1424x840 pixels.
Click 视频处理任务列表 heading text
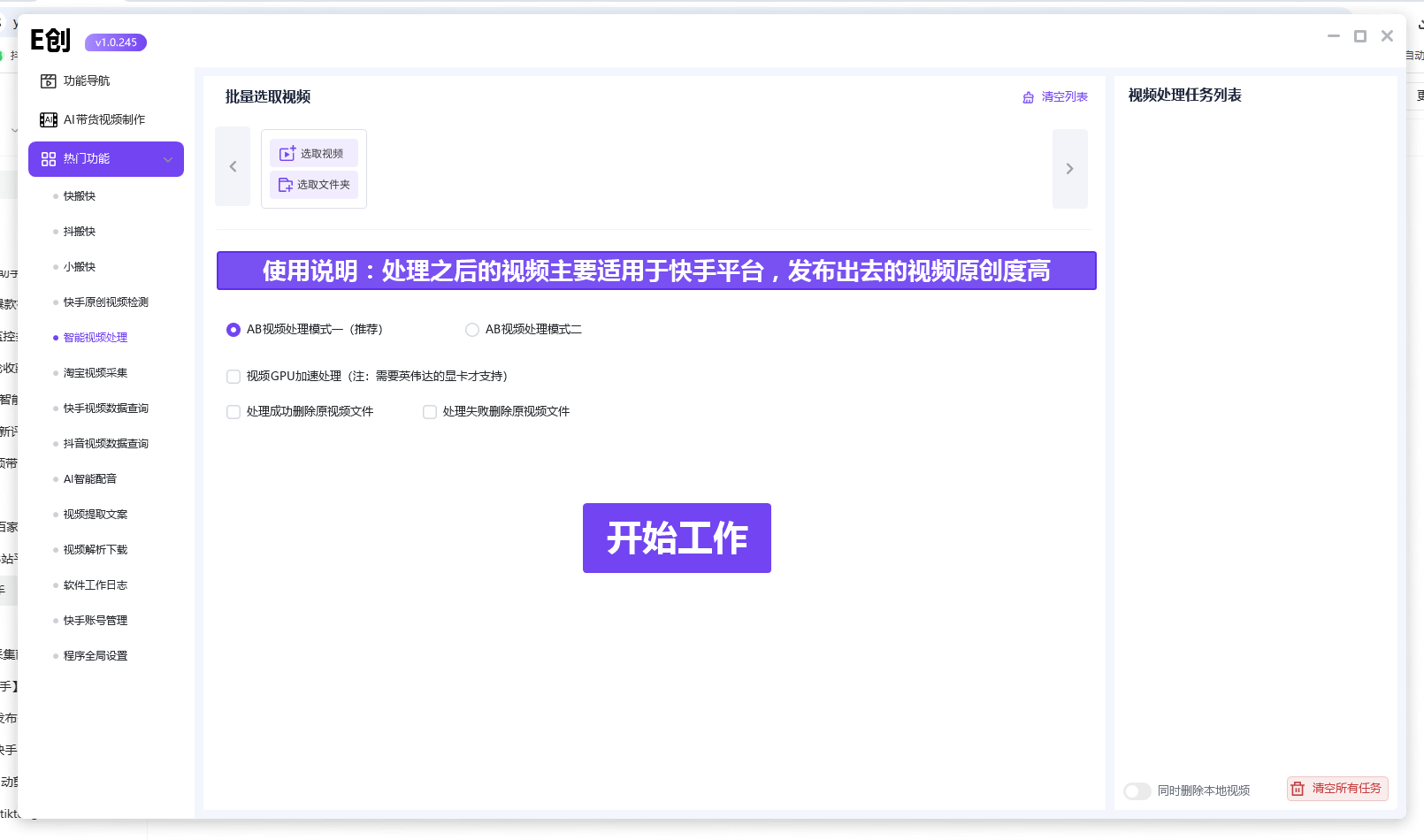coord(1185,95)
